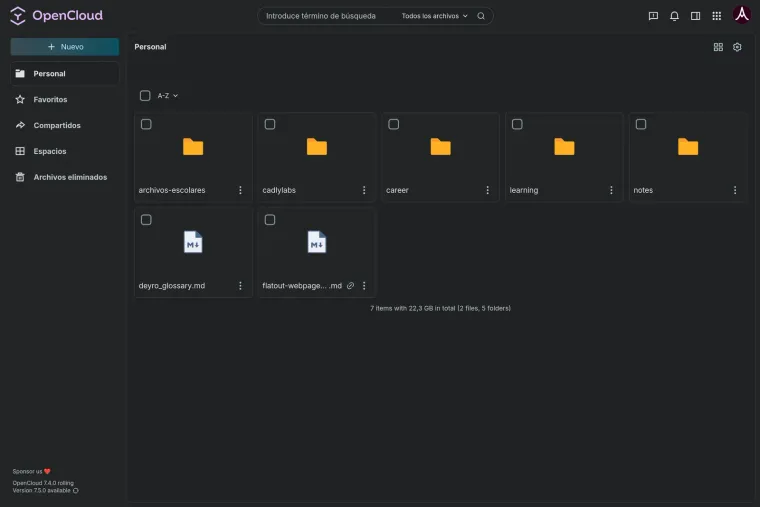Go to Personal in the sidebar

(x=64, y=74)
